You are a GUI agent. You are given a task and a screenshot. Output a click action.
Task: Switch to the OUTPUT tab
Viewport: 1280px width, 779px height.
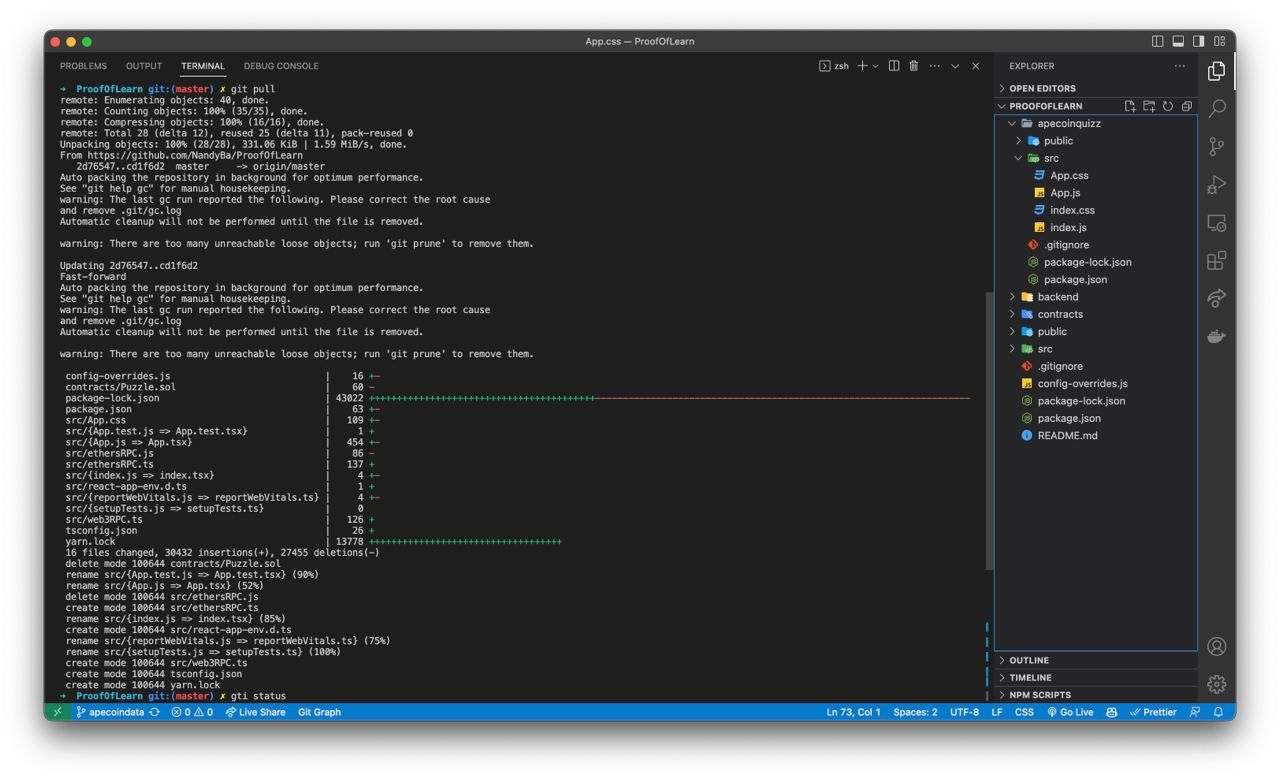click(144, 66)
